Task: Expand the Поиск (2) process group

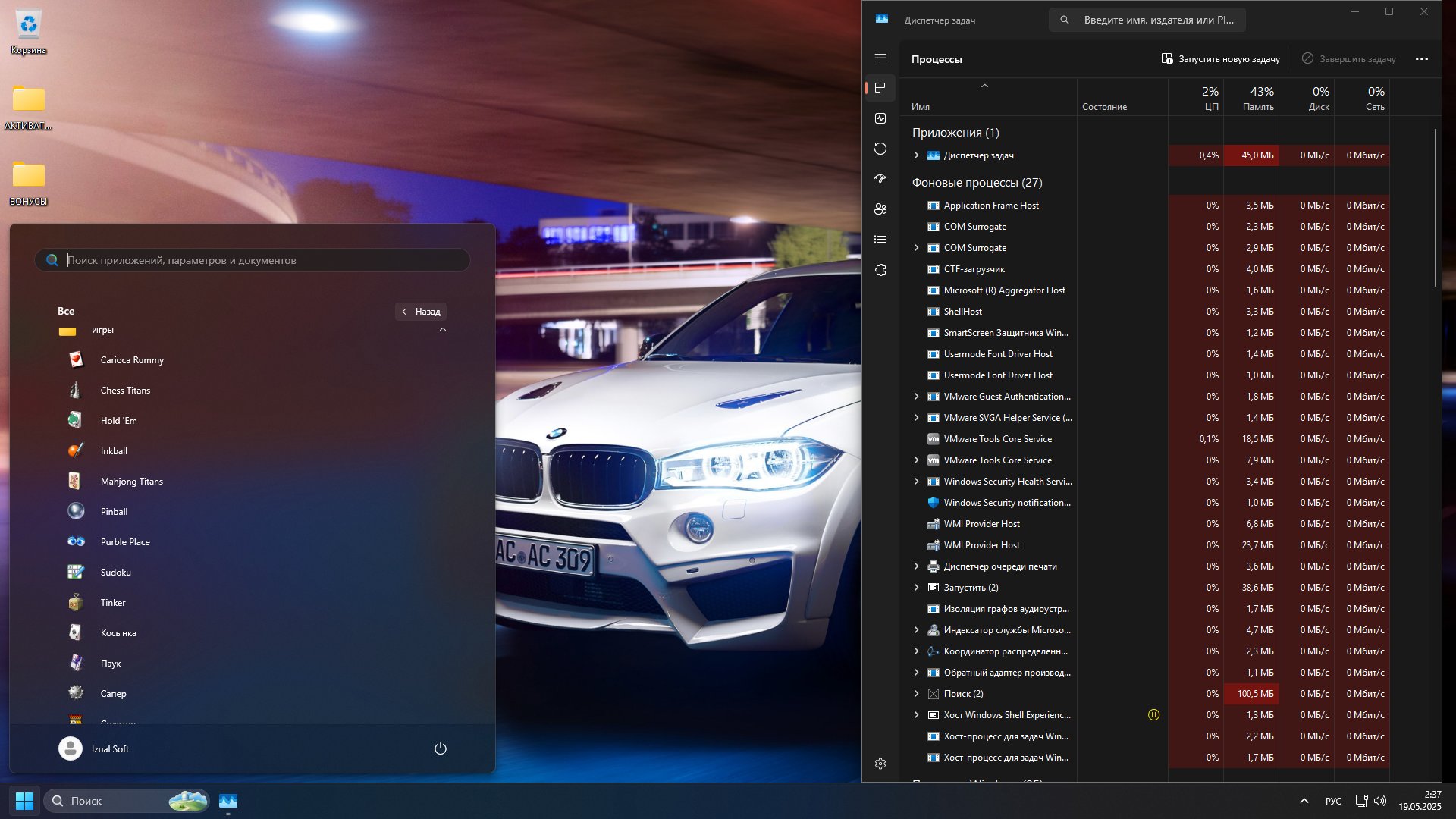Action: coord(916,694)
